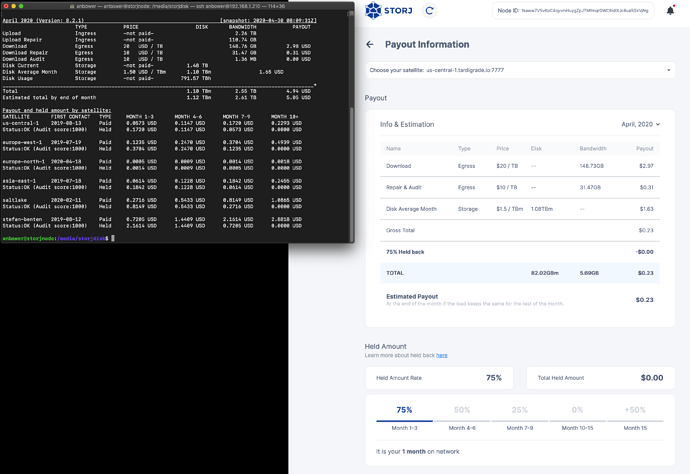Viewport: 690px width, 474px height.
Task: Click the Download row in payout table
Action: coord(520,166)
